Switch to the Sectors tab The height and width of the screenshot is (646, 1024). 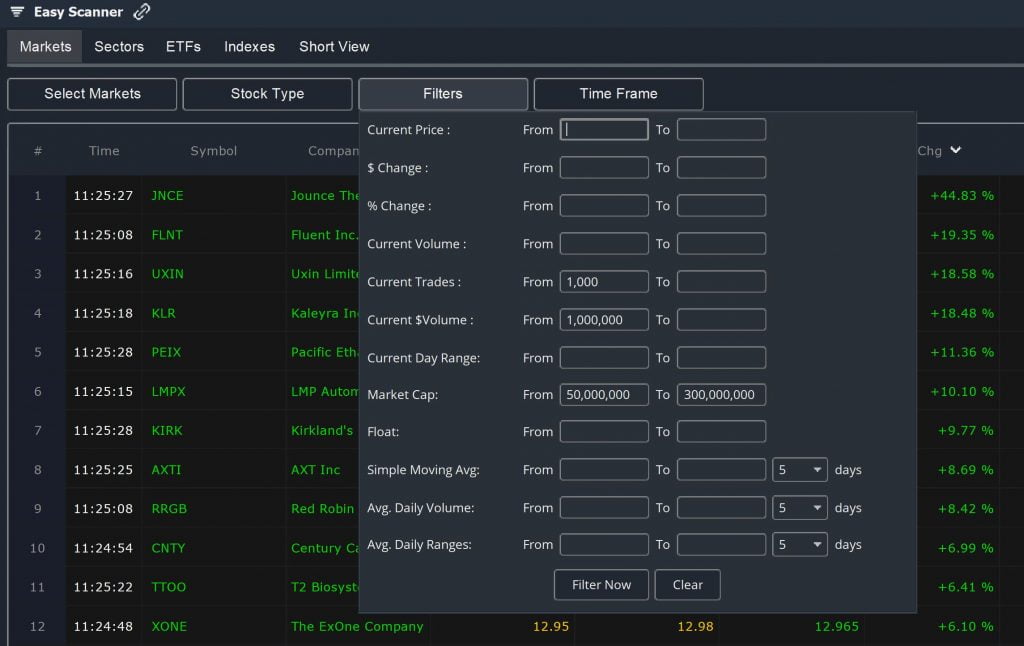tap(119, 47)
